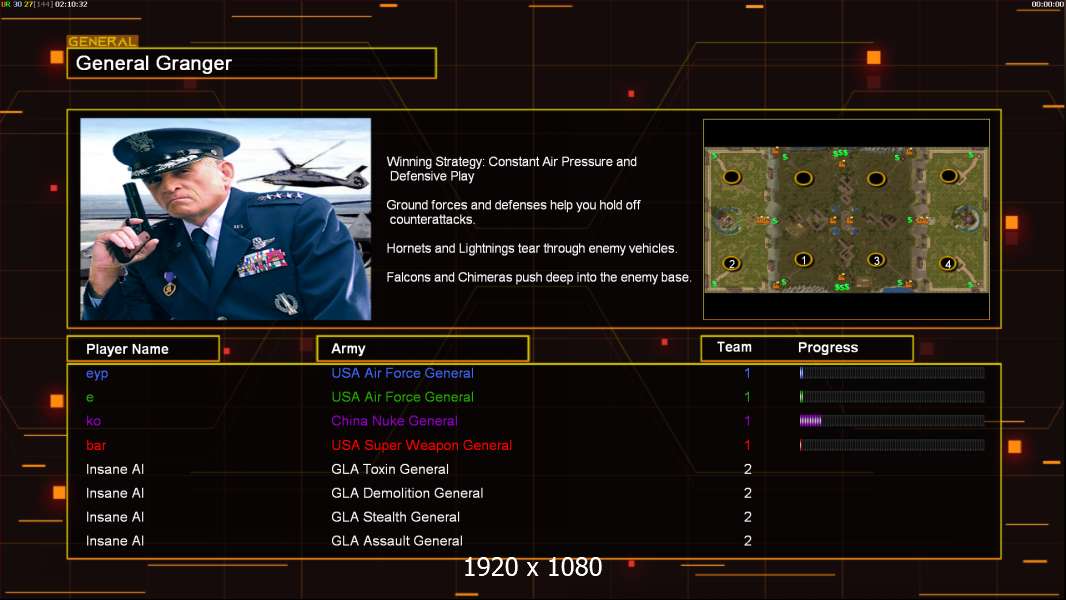Click start position 3 on the map preview

click(876, 260)
